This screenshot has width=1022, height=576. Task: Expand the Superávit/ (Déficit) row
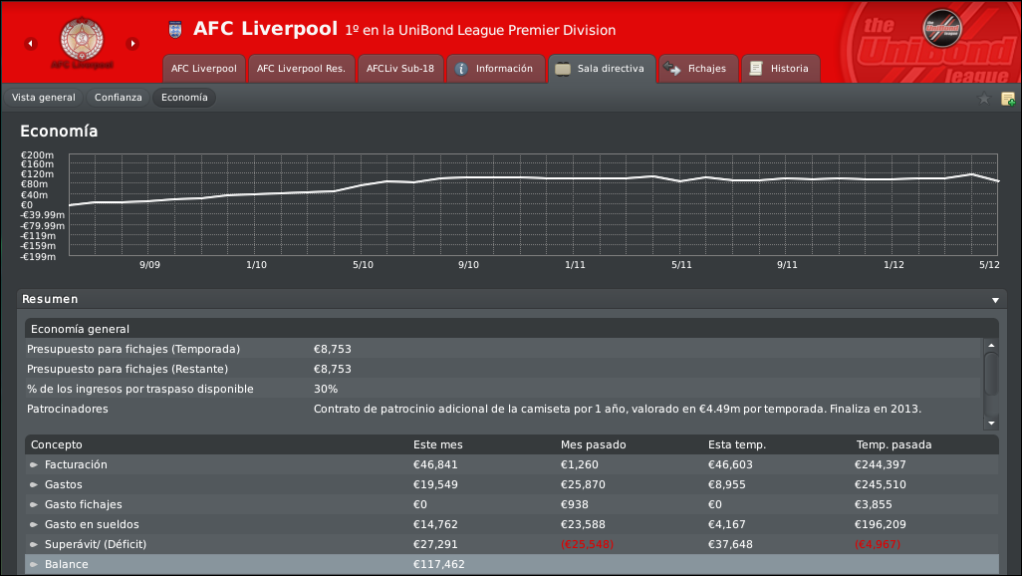[x=34, y=545]
